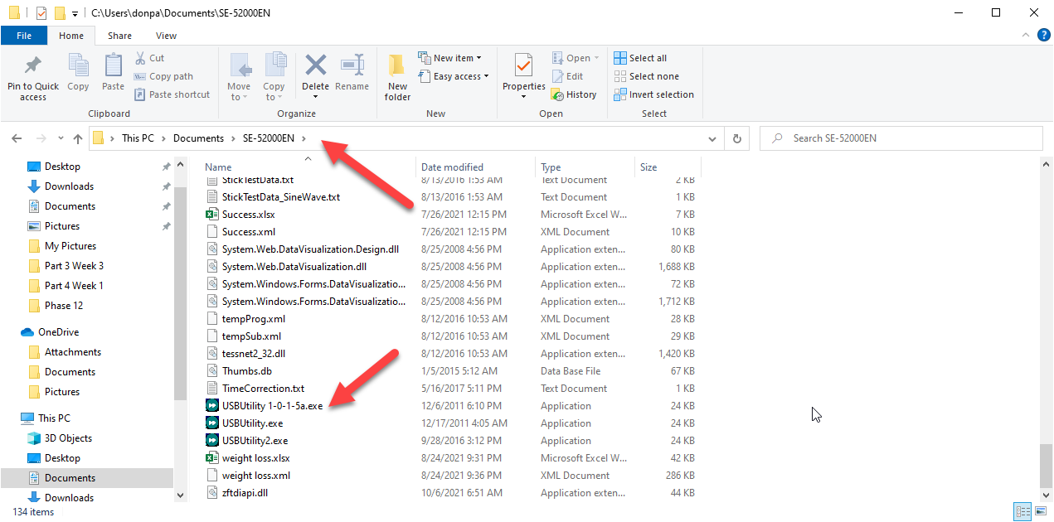Select This PC in navigation pane
1054x522 pixels.
coord(54,418)
